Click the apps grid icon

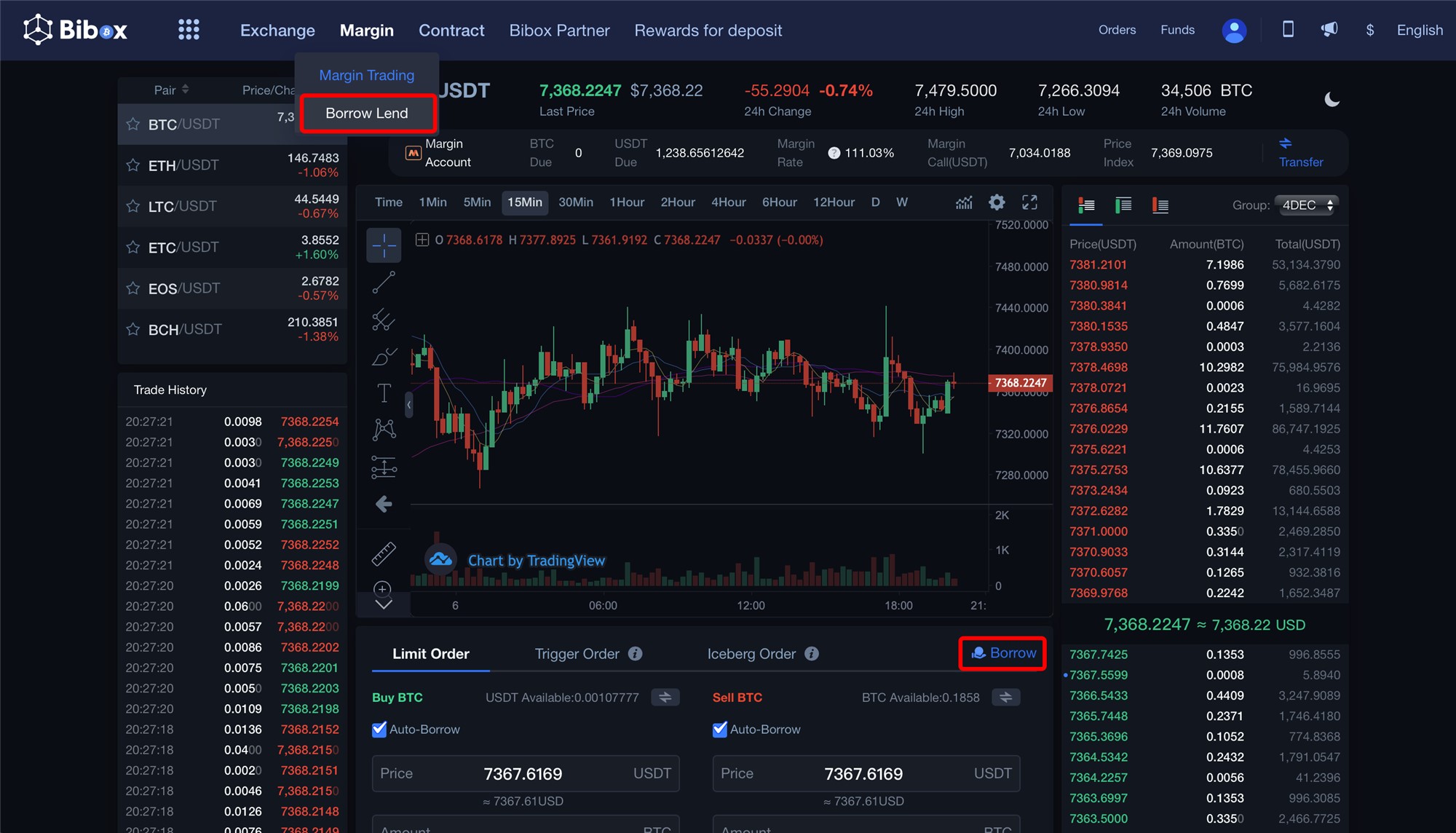(x=189, y=30)
